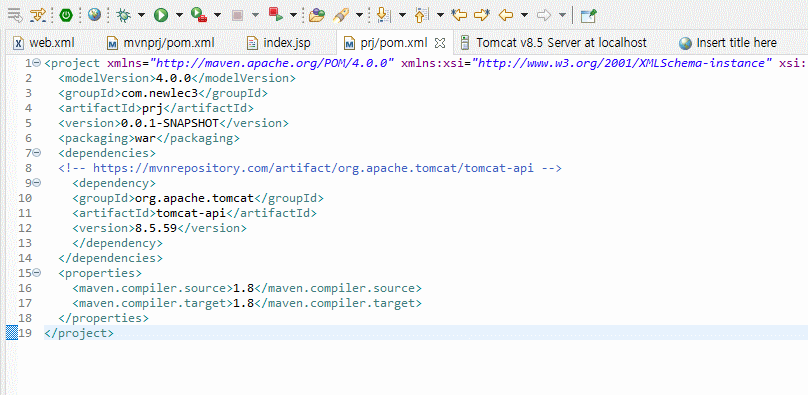The image size is (808, 395).
Task: Click the xmlns POM/4.0.0 URL string
Action: [271, 63]
